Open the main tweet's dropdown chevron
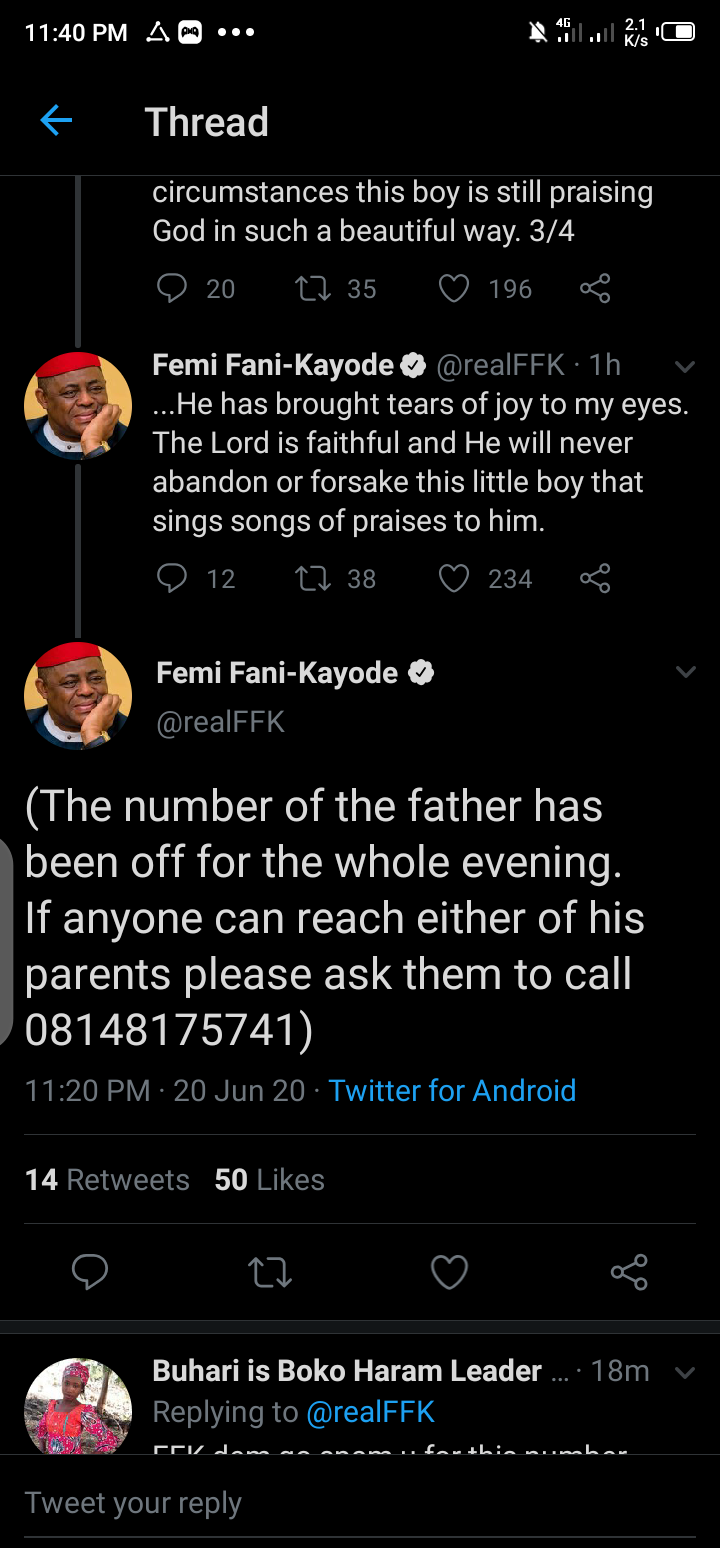 point(685,672)
